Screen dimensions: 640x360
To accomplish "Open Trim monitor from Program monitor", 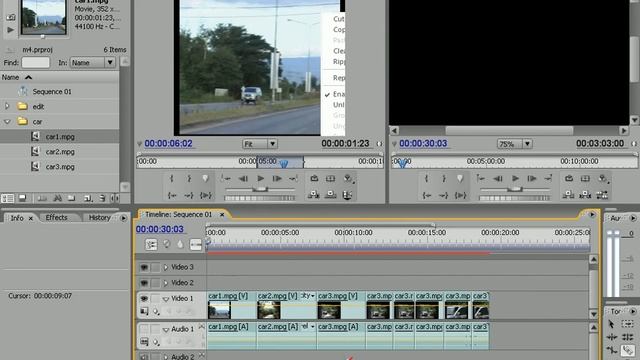I will pyautogui.click(x=602, y=195).
